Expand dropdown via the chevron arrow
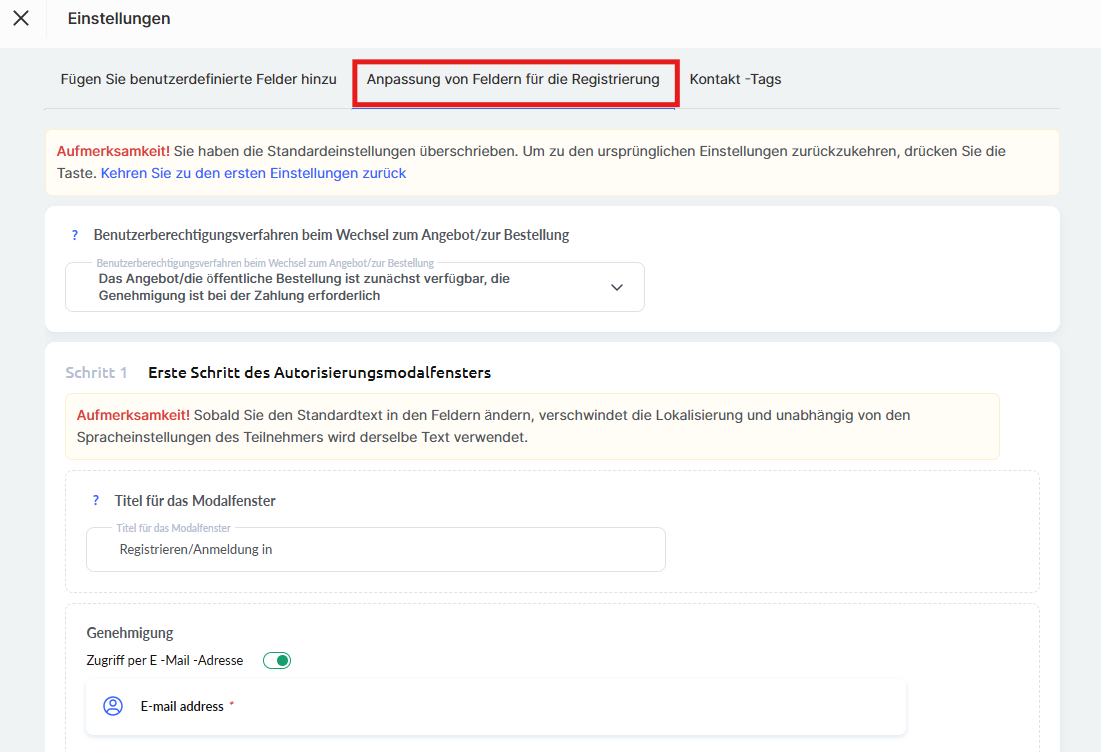The height and width of the screenshot is (752, 1101). pyautogui.click(x=617, y=287)
